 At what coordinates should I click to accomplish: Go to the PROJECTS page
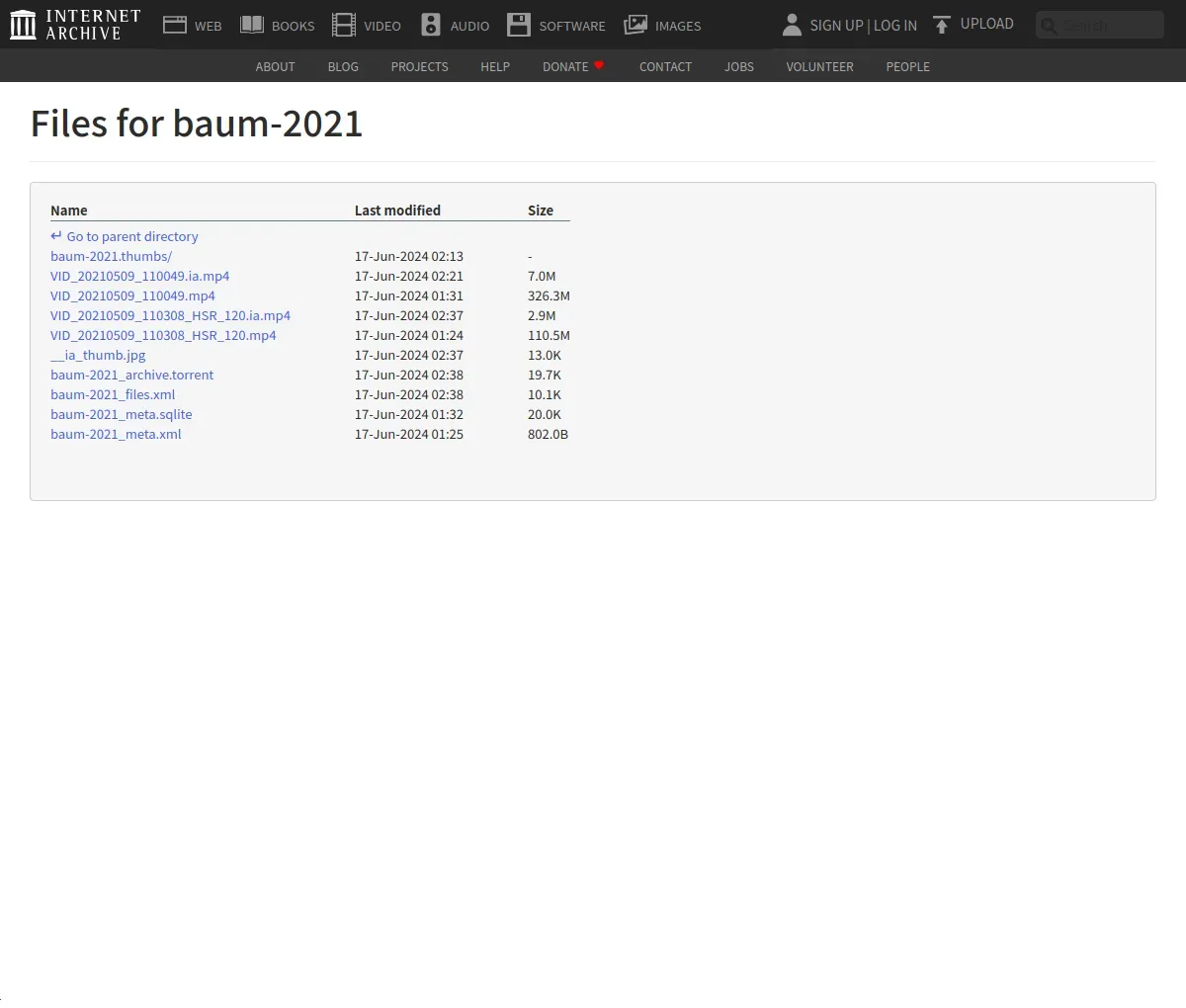click(x=419, y=67)
